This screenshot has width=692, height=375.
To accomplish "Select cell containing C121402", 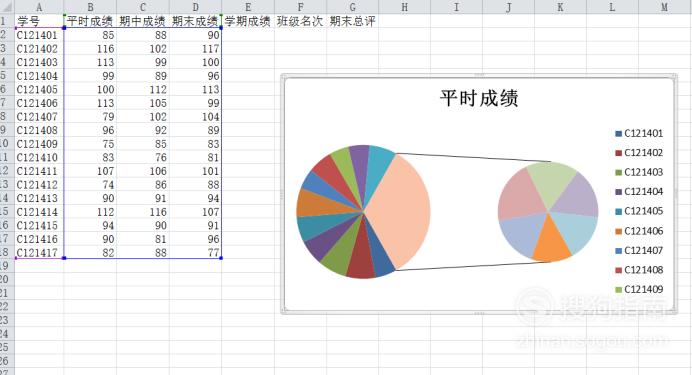I will [39, 49].
